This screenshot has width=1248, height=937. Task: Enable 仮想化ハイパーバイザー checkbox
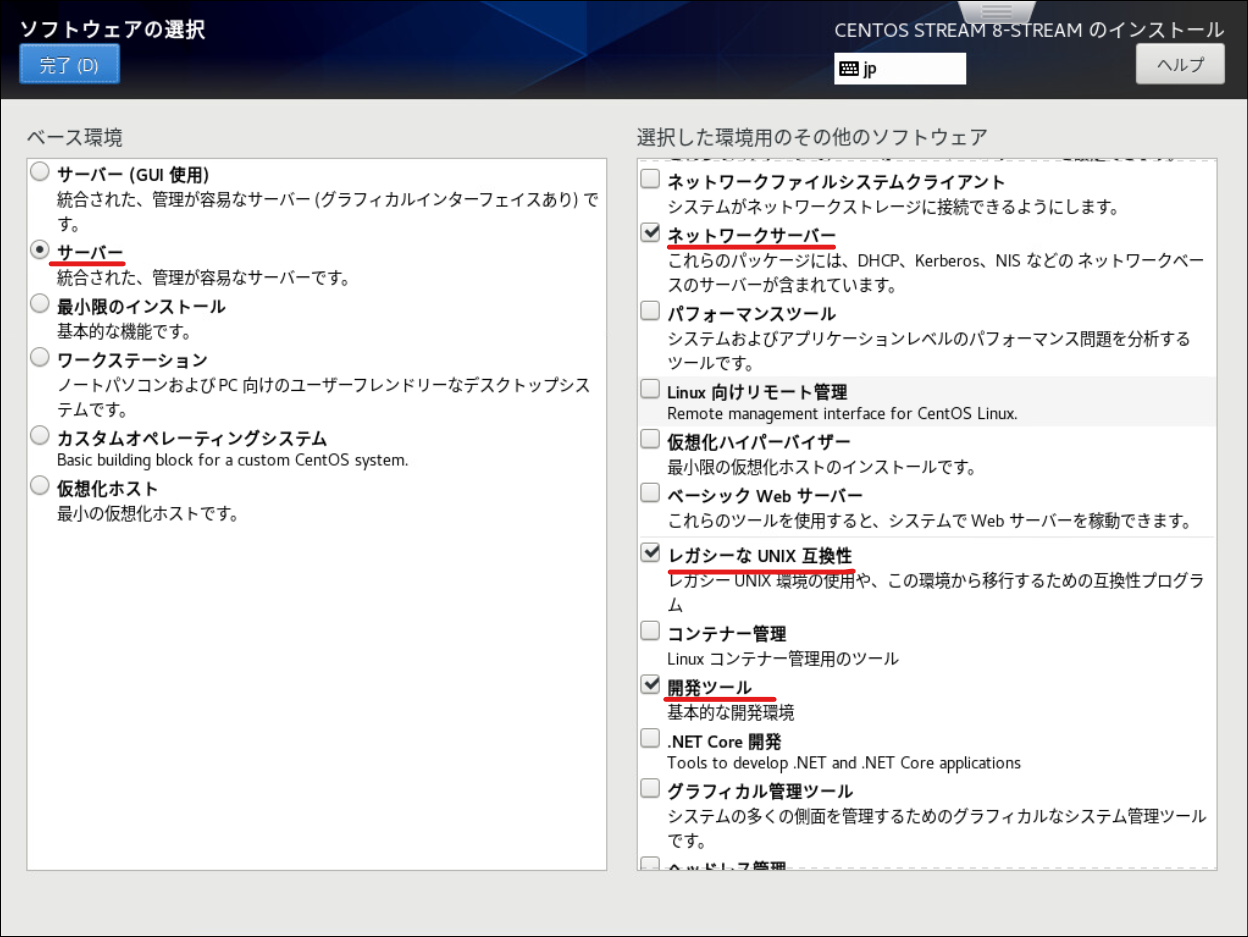(x=650, y=440)
